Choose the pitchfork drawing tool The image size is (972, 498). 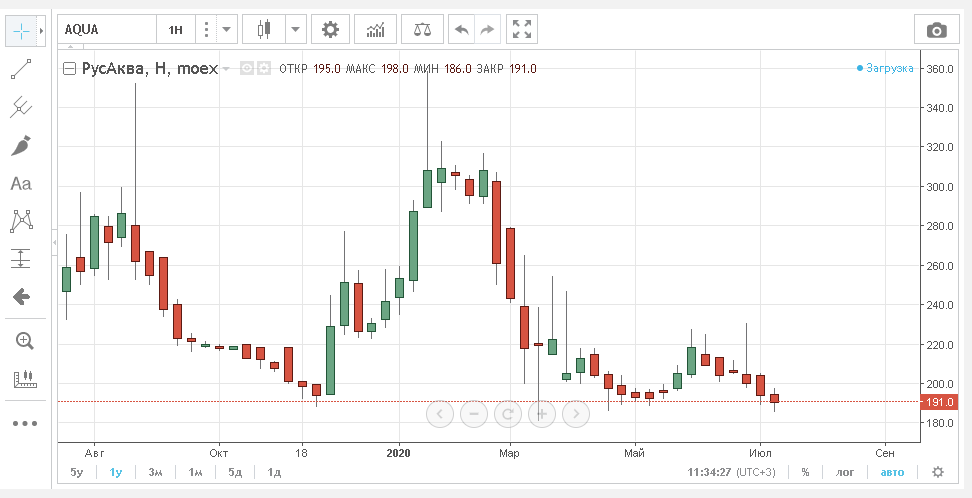[21, 107]
